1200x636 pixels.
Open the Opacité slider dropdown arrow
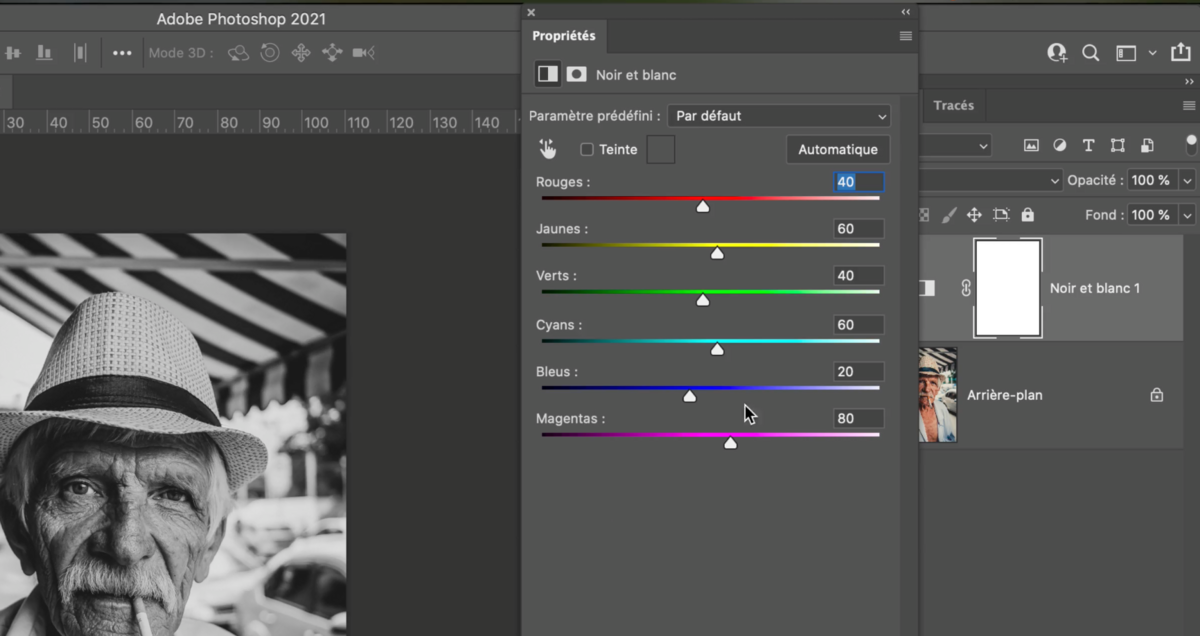[x=1187, y=181]
